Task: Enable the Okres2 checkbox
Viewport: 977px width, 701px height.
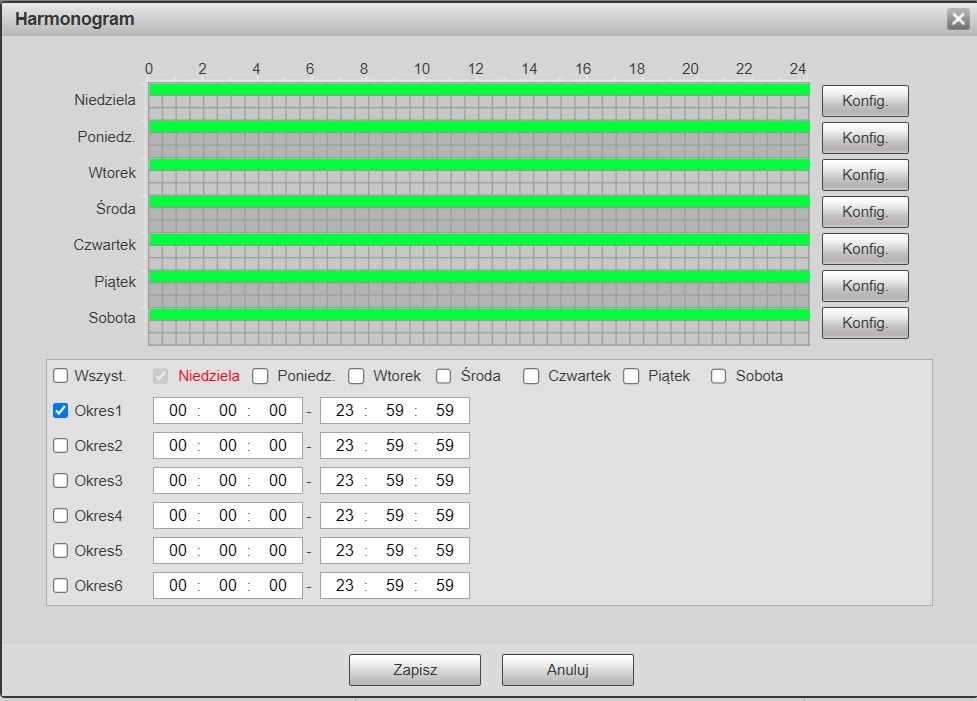Action: click(60, 446)
